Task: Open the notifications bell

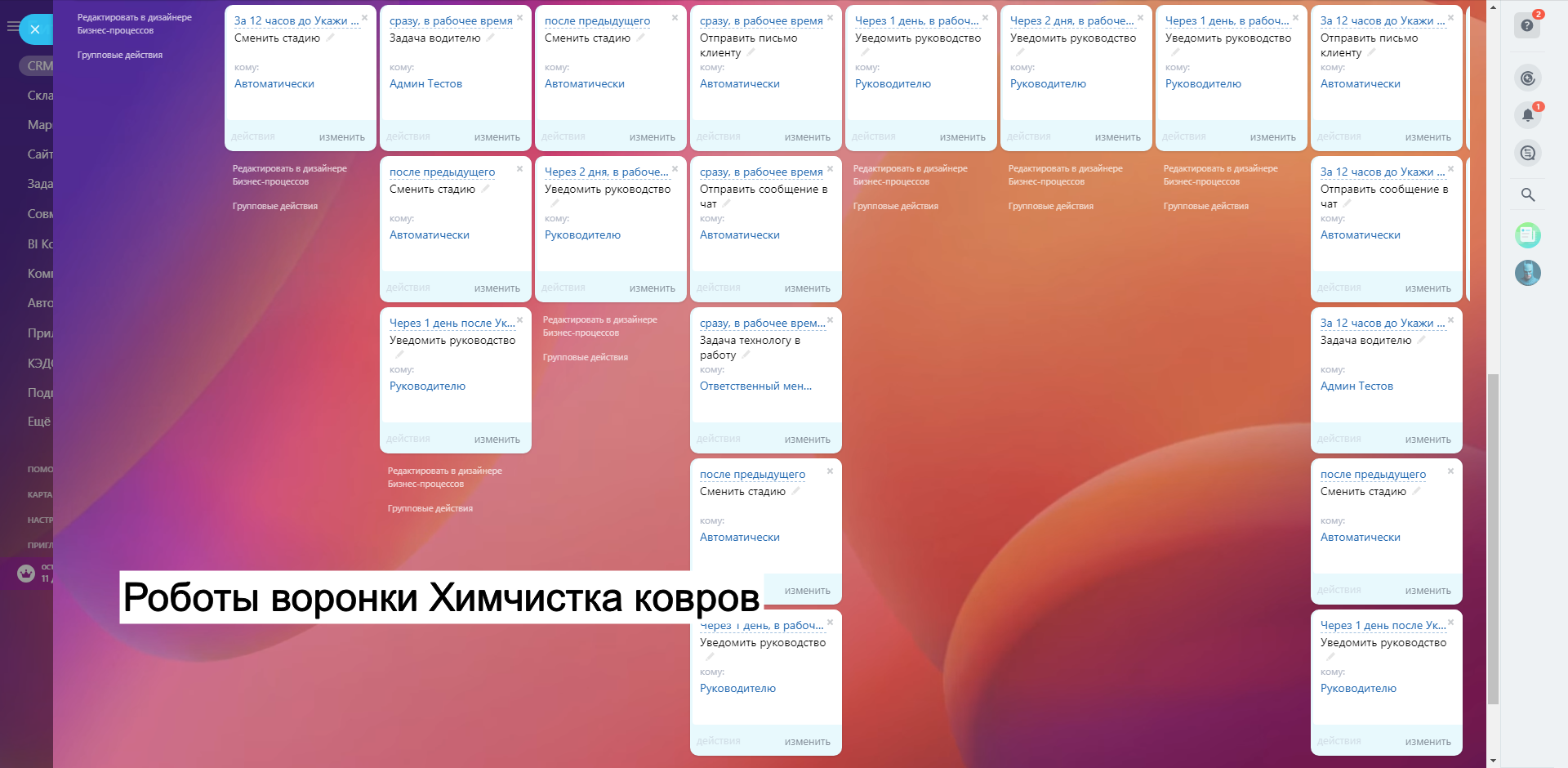Action: coord(1527,115)
